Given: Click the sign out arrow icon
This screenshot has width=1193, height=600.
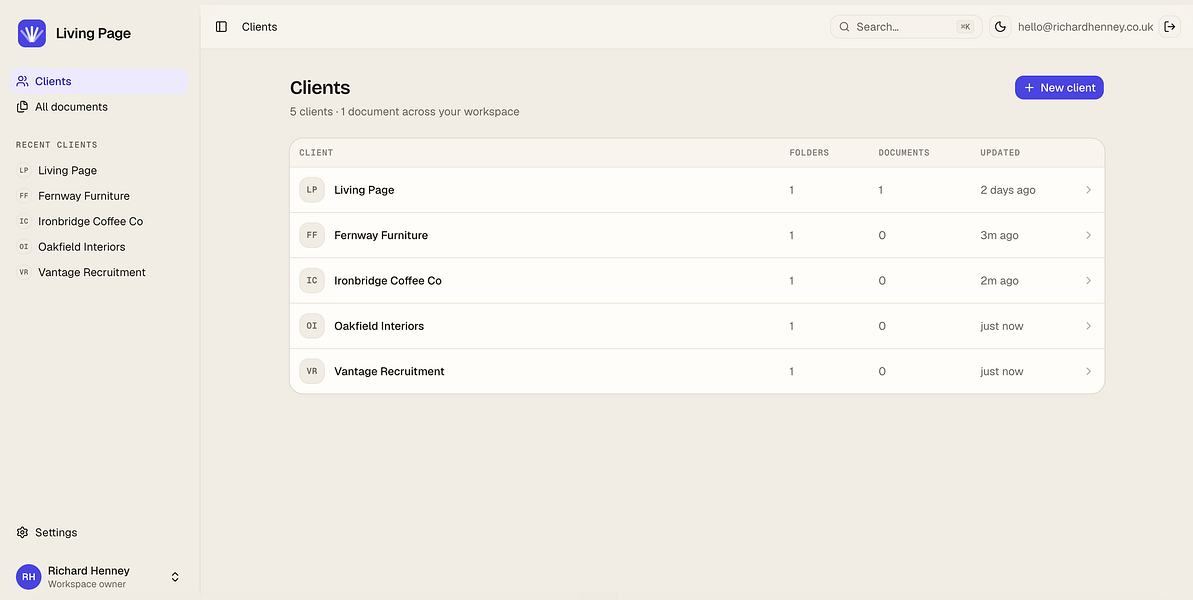Looking at the screenshot, I should click(1169, 27).
